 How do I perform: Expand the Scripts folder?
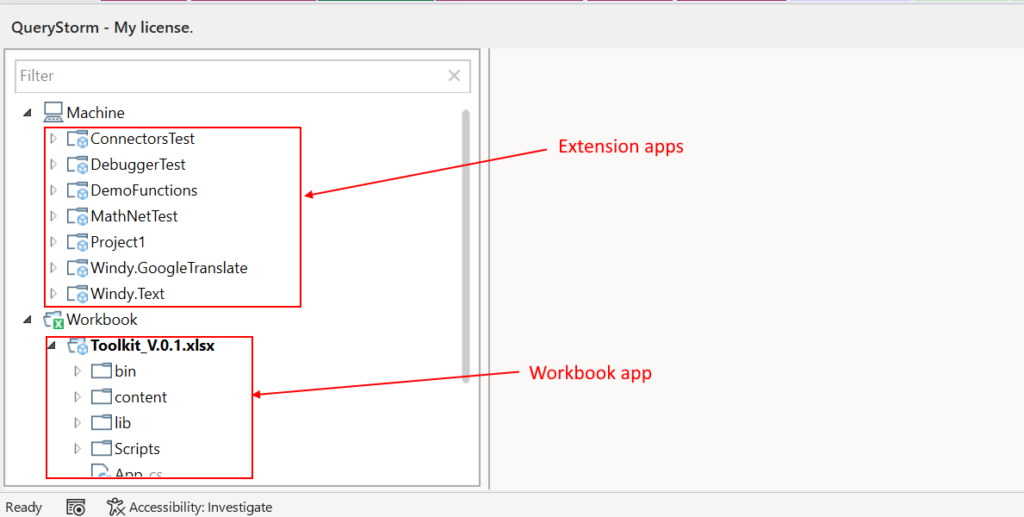tap(78, 449)
